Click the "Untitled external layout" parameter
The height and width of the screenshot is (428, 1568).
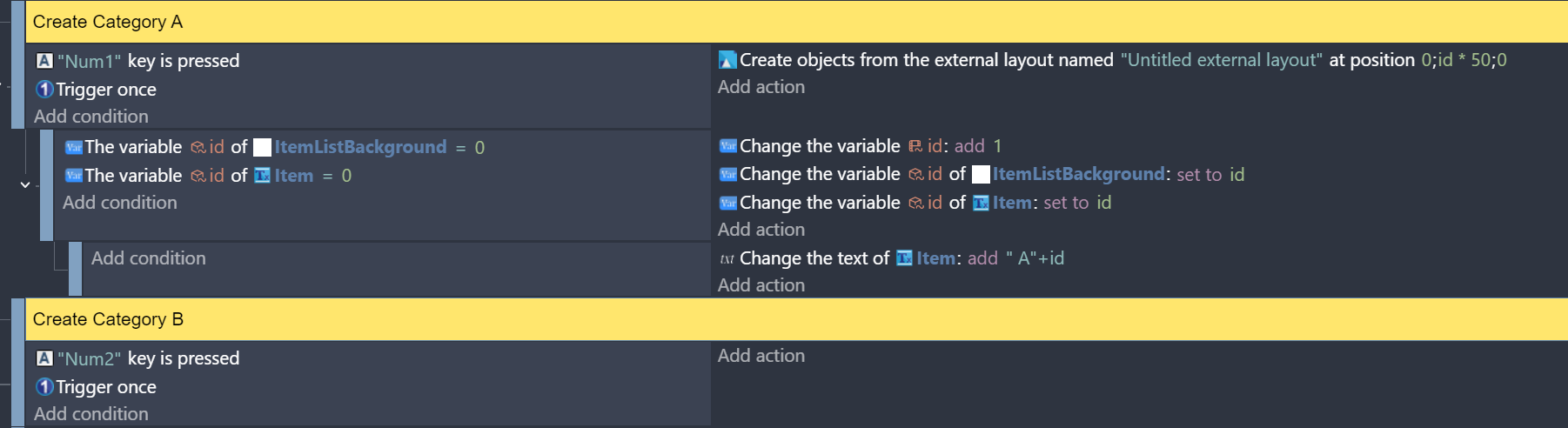1221,60
